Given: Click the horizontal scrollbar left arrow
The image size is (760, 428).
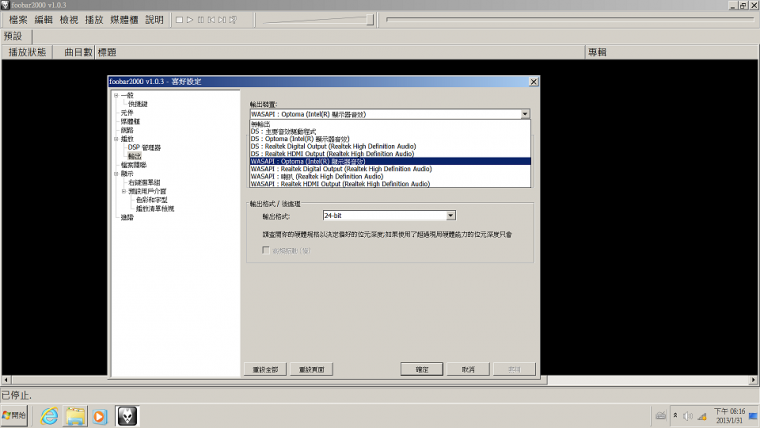Looking at the screenshot, I should click(x=6, y=380).
